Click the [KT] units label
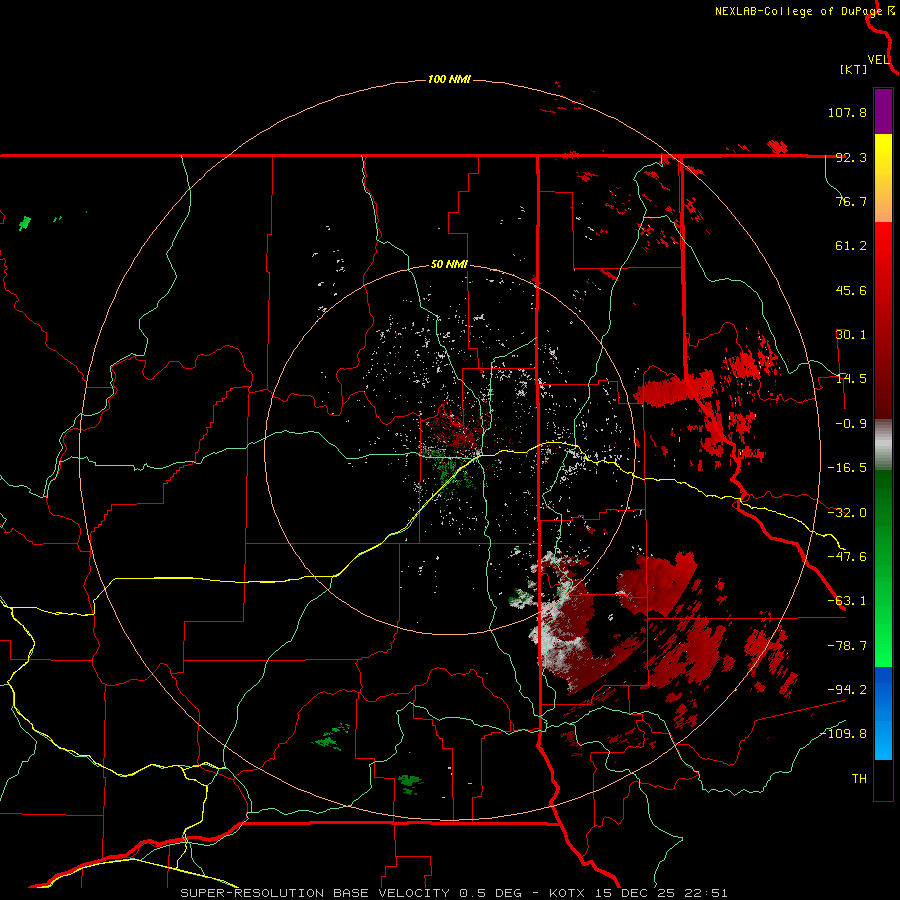The height and width of the screenshot is (900, 900). [x=853, y=69]
